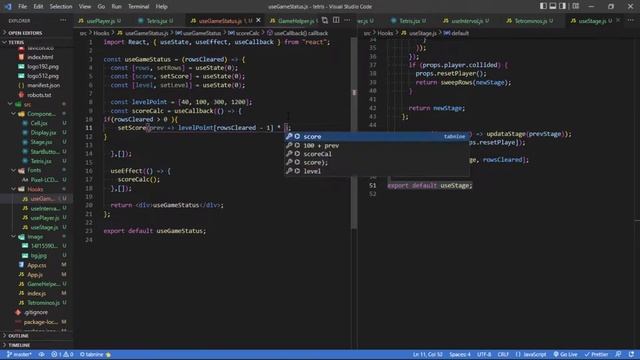Viewport: 640px width, 360px height.
Task: Open Explorer views and more actions menu
Action: point(63,20)
